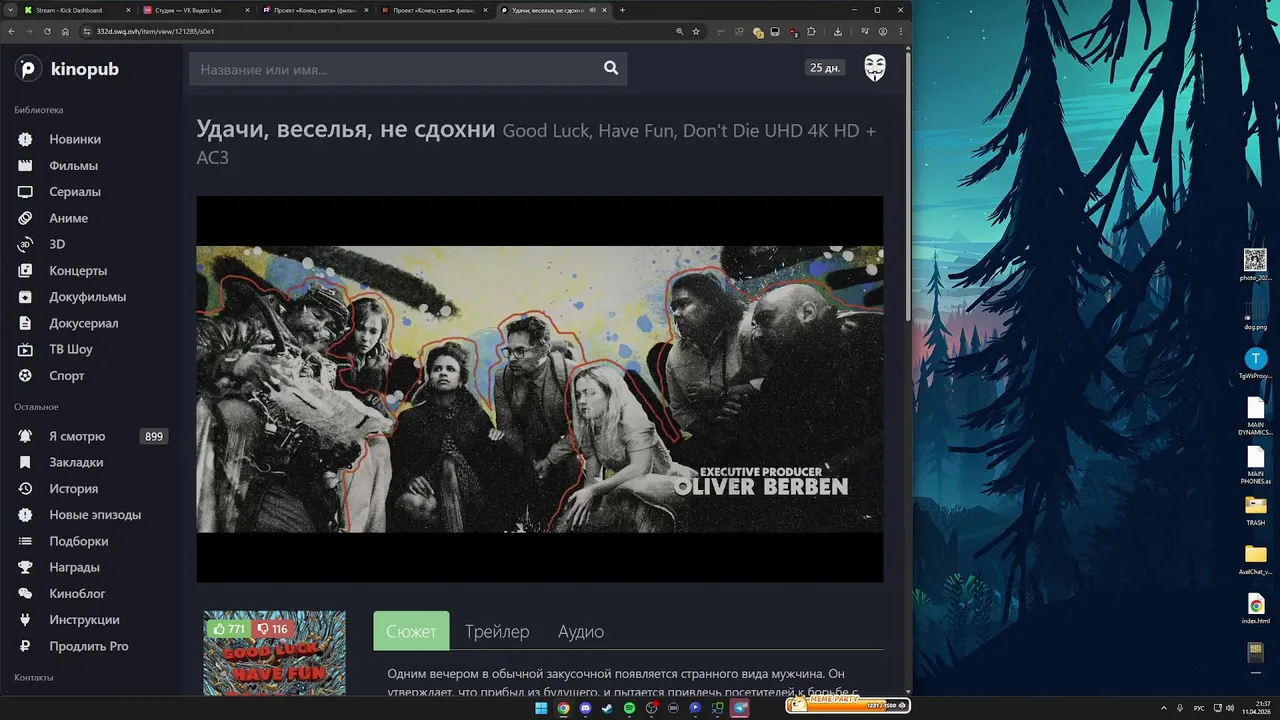Open the Киноблог icon
Image resolution: width=1280 pixels, height=720 pixels.
[x=25, y=593]
